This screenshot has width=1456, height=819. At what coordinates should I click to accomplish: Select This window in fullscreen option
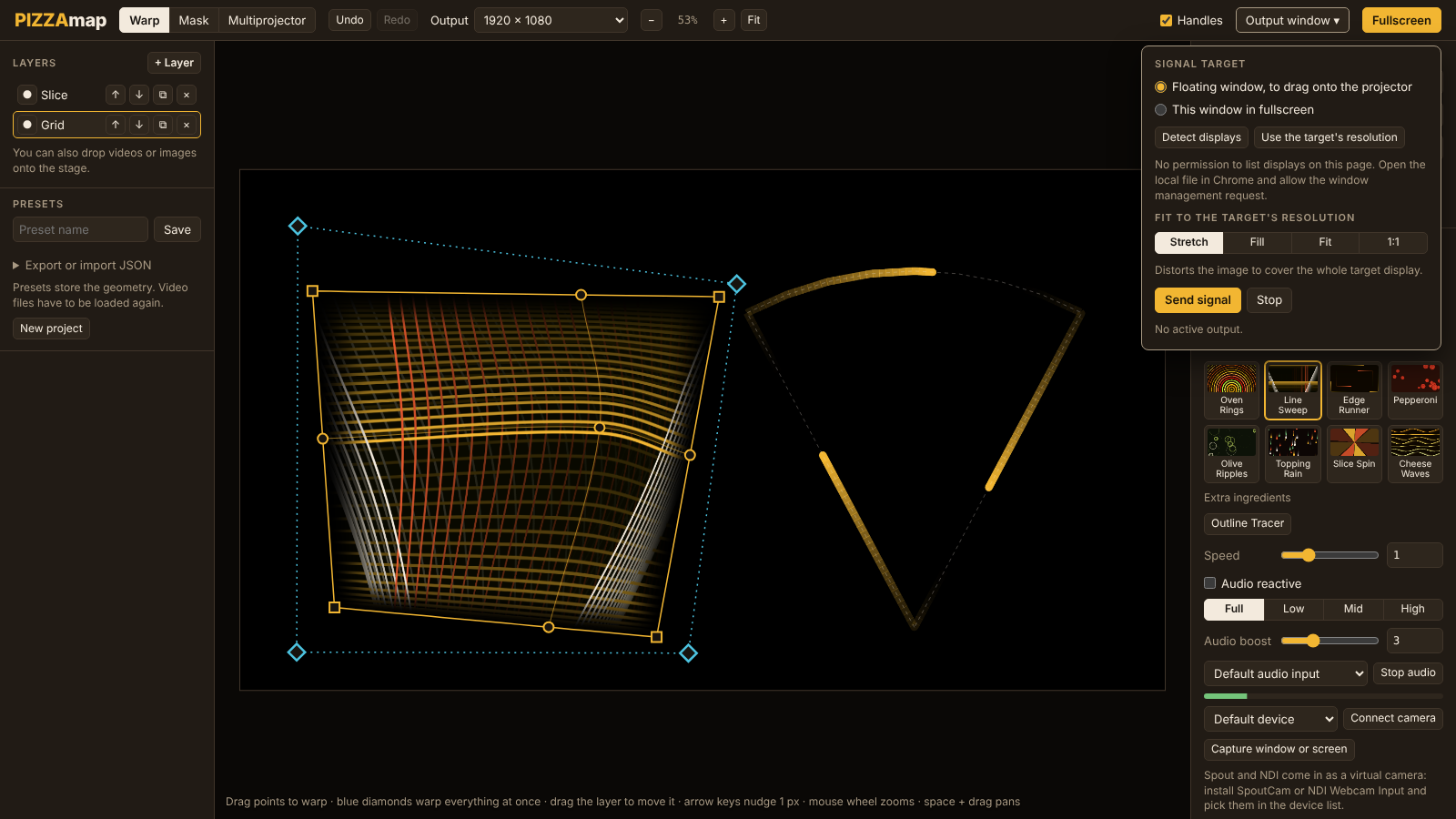click(x=1160, y=110)
